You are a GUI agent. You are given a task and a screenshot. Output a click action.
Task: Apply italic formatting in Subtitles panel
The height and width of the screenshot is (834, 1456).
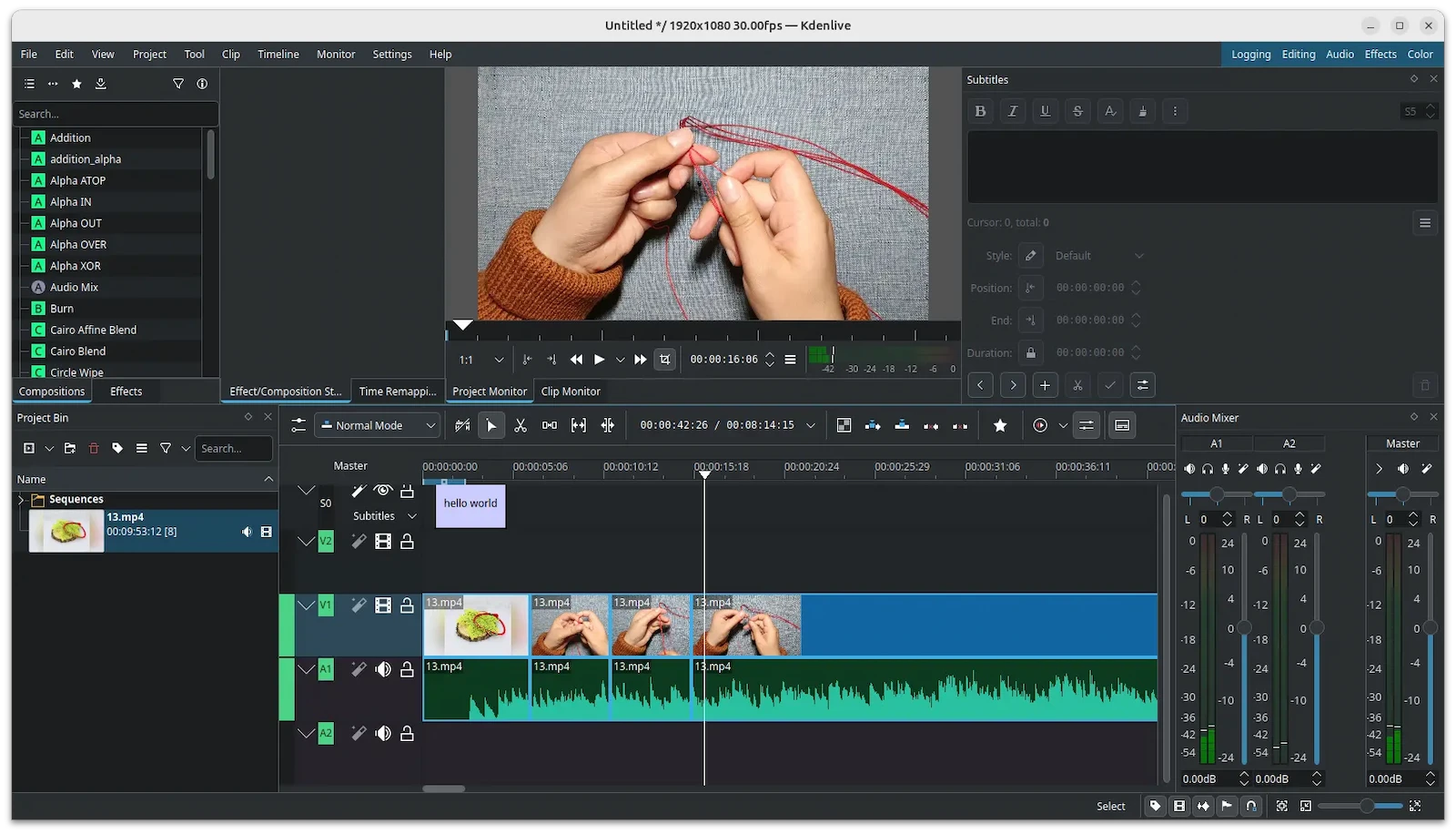coord(1013,111)
